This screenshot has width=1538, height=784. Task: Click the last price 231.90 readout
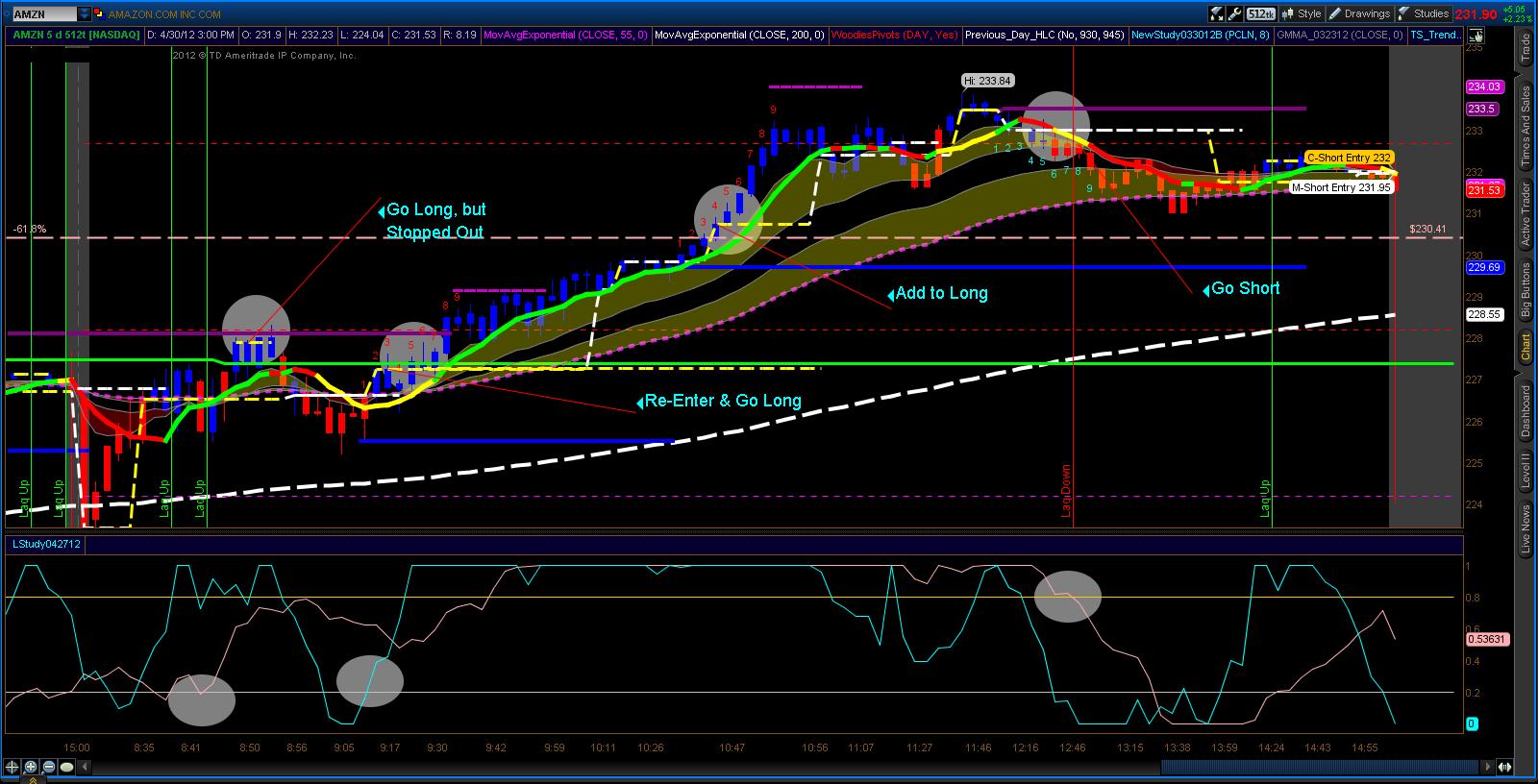(1476, 14)
